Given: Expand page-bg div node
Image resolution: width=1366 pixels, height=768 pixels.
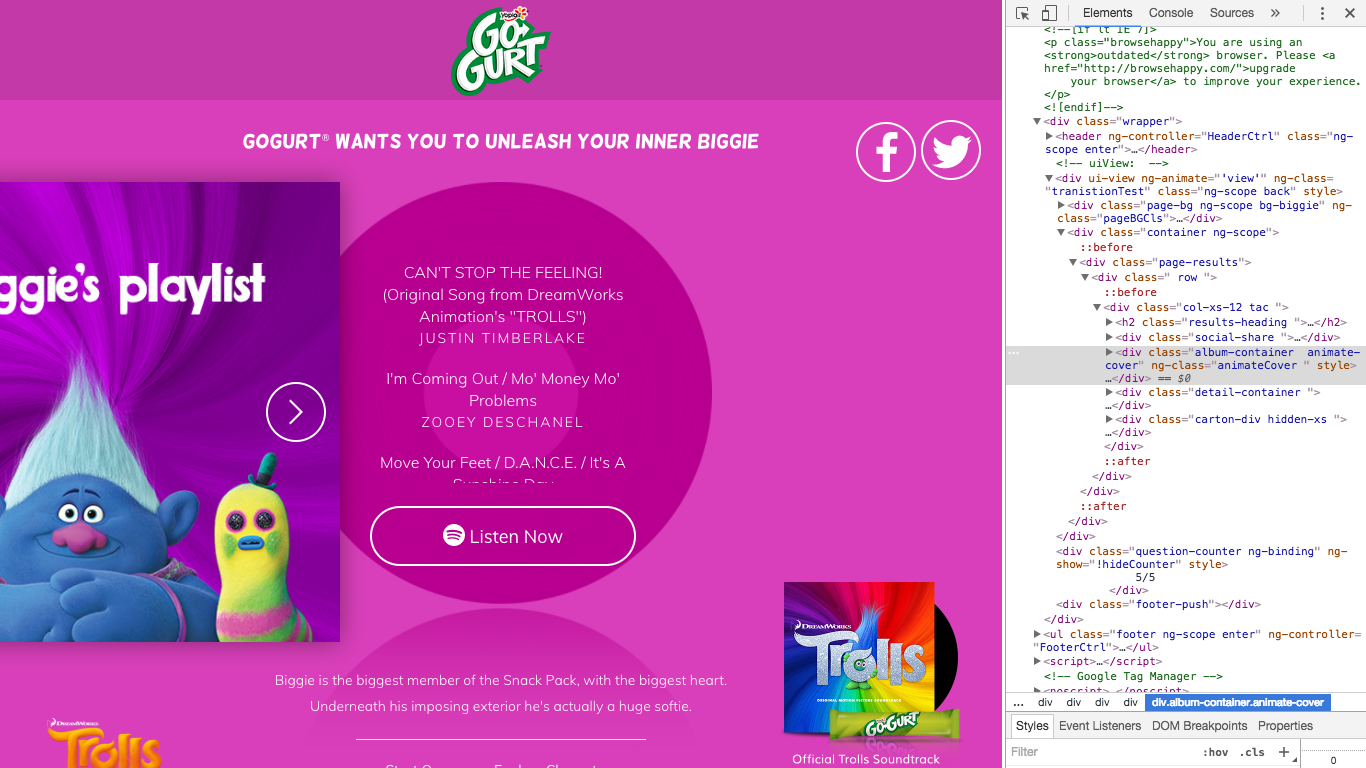Looking at the screenshot, I should tap(1061, 205).
